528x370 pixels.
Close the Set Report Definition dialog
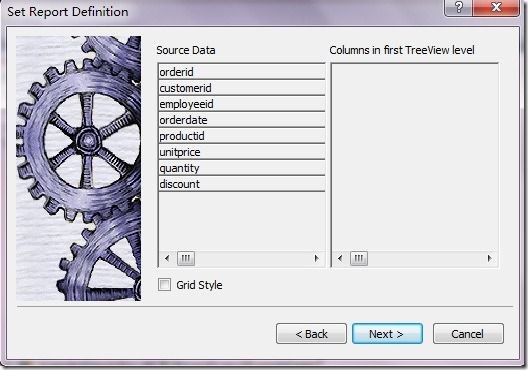point(496,7)
